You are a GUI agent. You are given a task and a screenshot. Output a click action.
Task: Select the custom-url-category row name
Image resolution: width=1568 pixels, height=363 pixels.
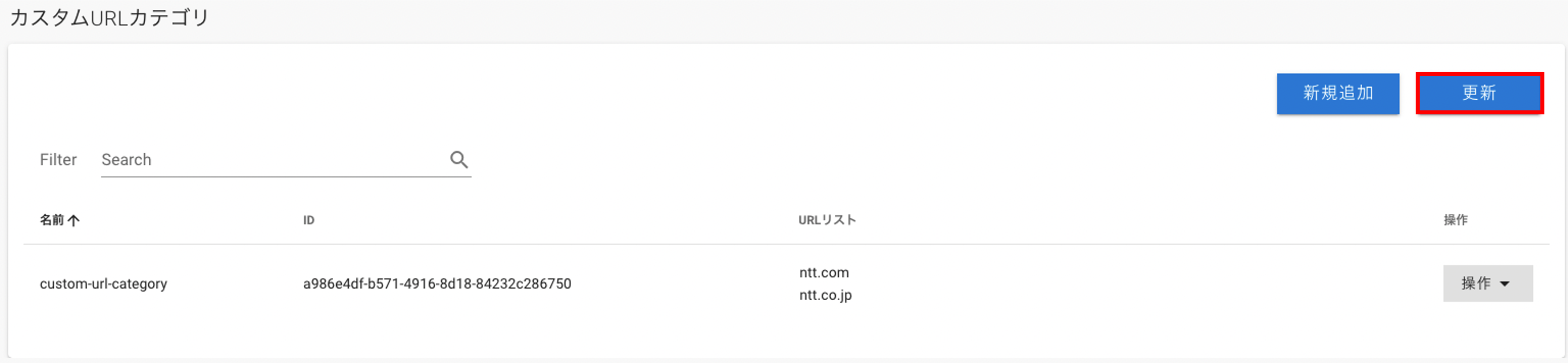[x=103, y=284]
